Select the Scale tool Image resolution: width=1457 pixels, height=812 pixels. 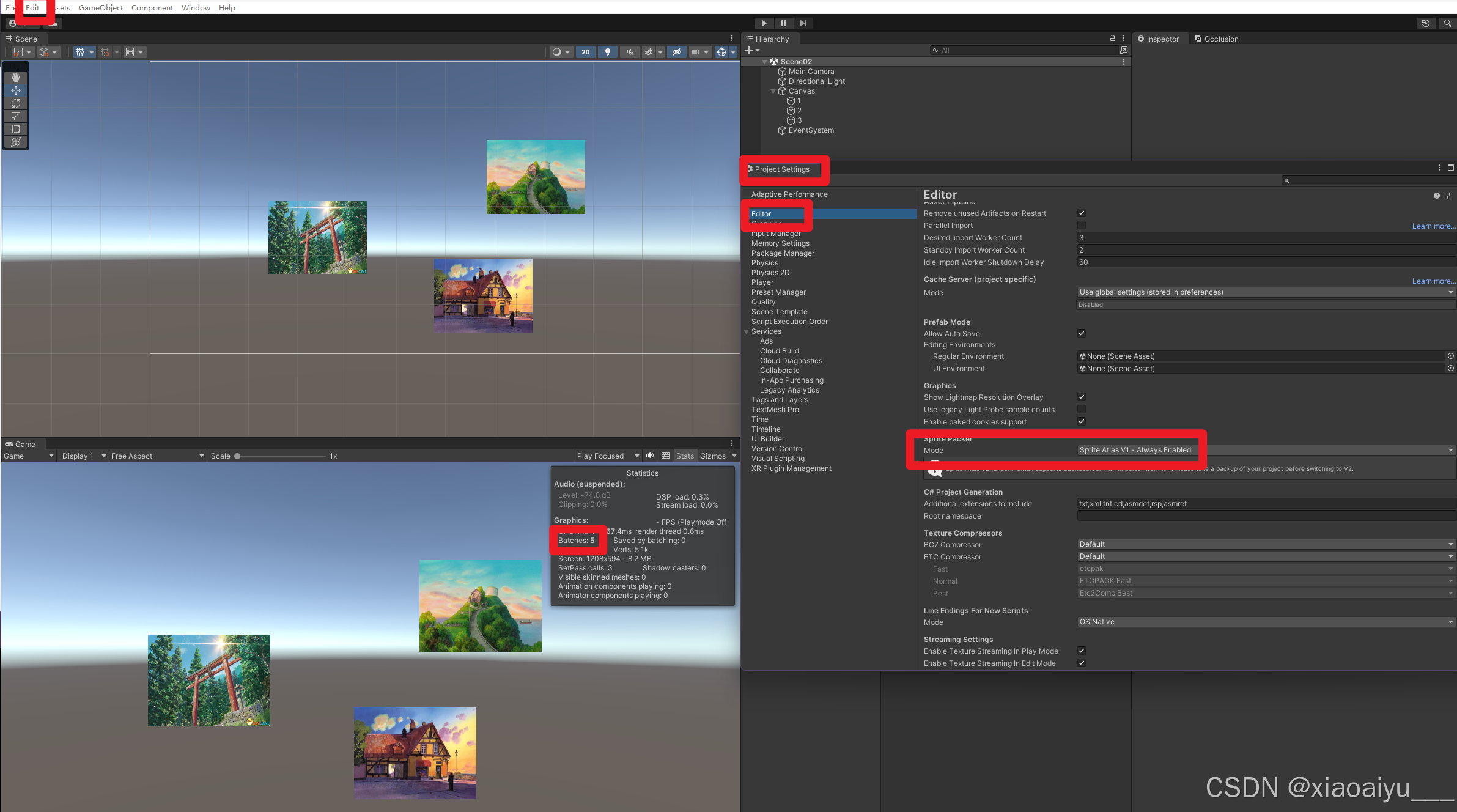tap(16, 116)
